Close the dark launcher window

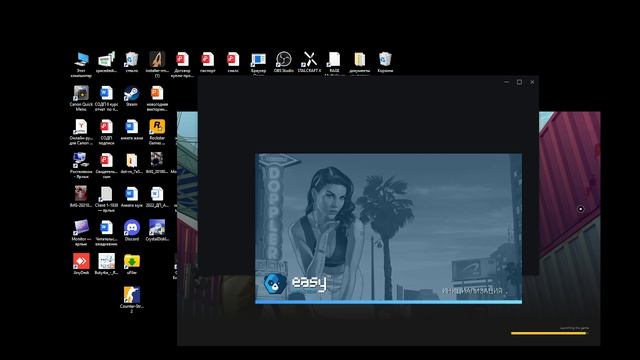click(x=532, y=82)
